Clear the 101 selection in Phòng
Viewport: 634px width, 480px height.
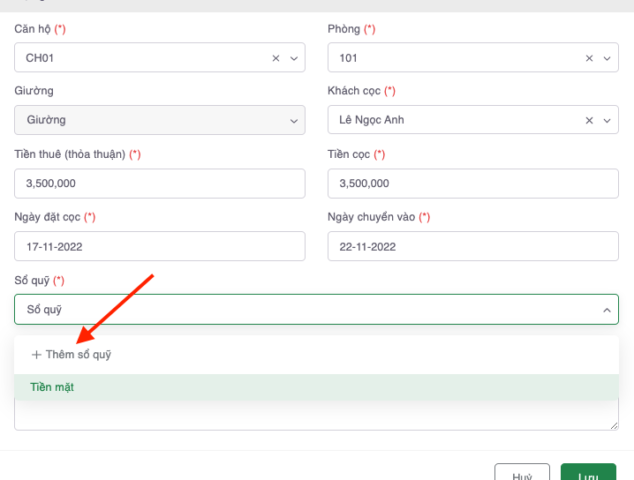point(589,58)
